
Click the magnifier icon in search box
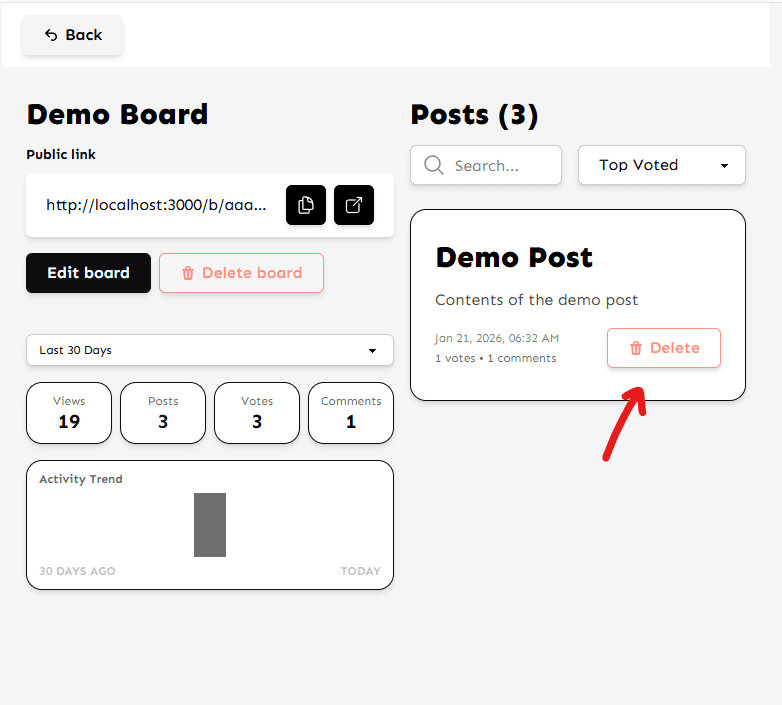[x=434, y=165]
